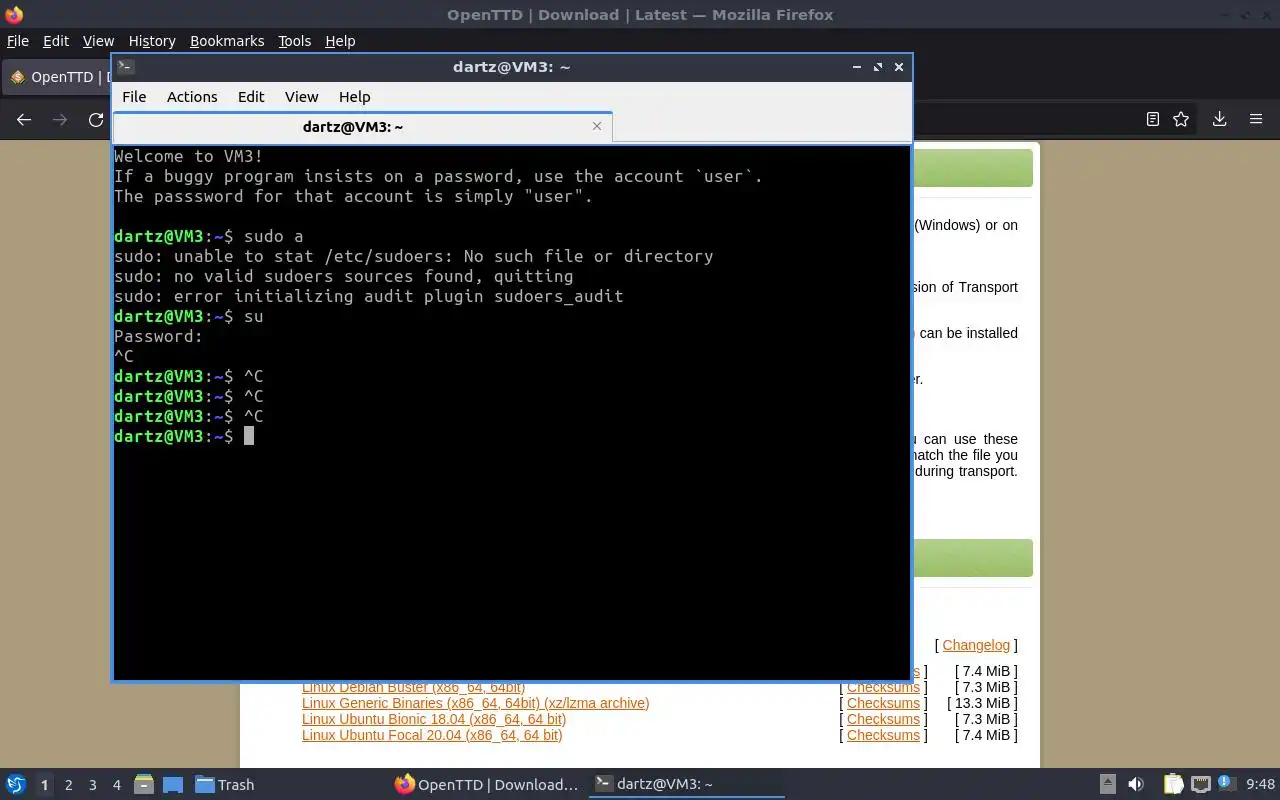Open Firefox File menu
The width and height of the screenshot is (1280, 800).
click(x=18, y=41)
